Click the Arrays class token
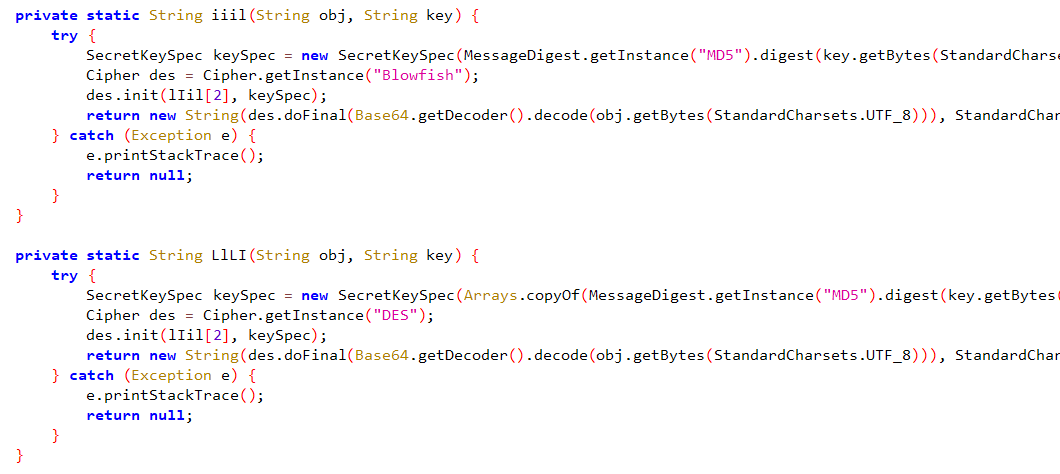This screenshot has width=1060, height=474. [x=489, y=295]
